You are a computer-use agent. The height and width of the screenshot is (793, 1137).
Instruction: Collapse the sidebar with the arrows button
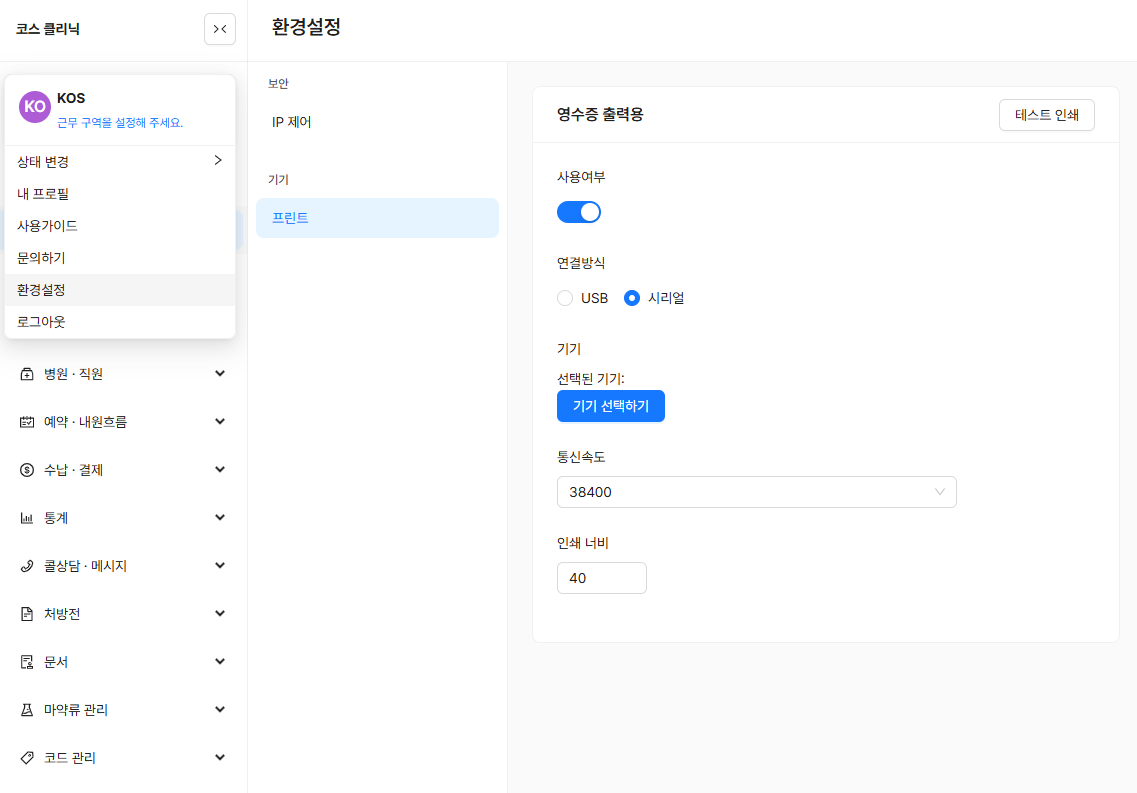point(220,29)
